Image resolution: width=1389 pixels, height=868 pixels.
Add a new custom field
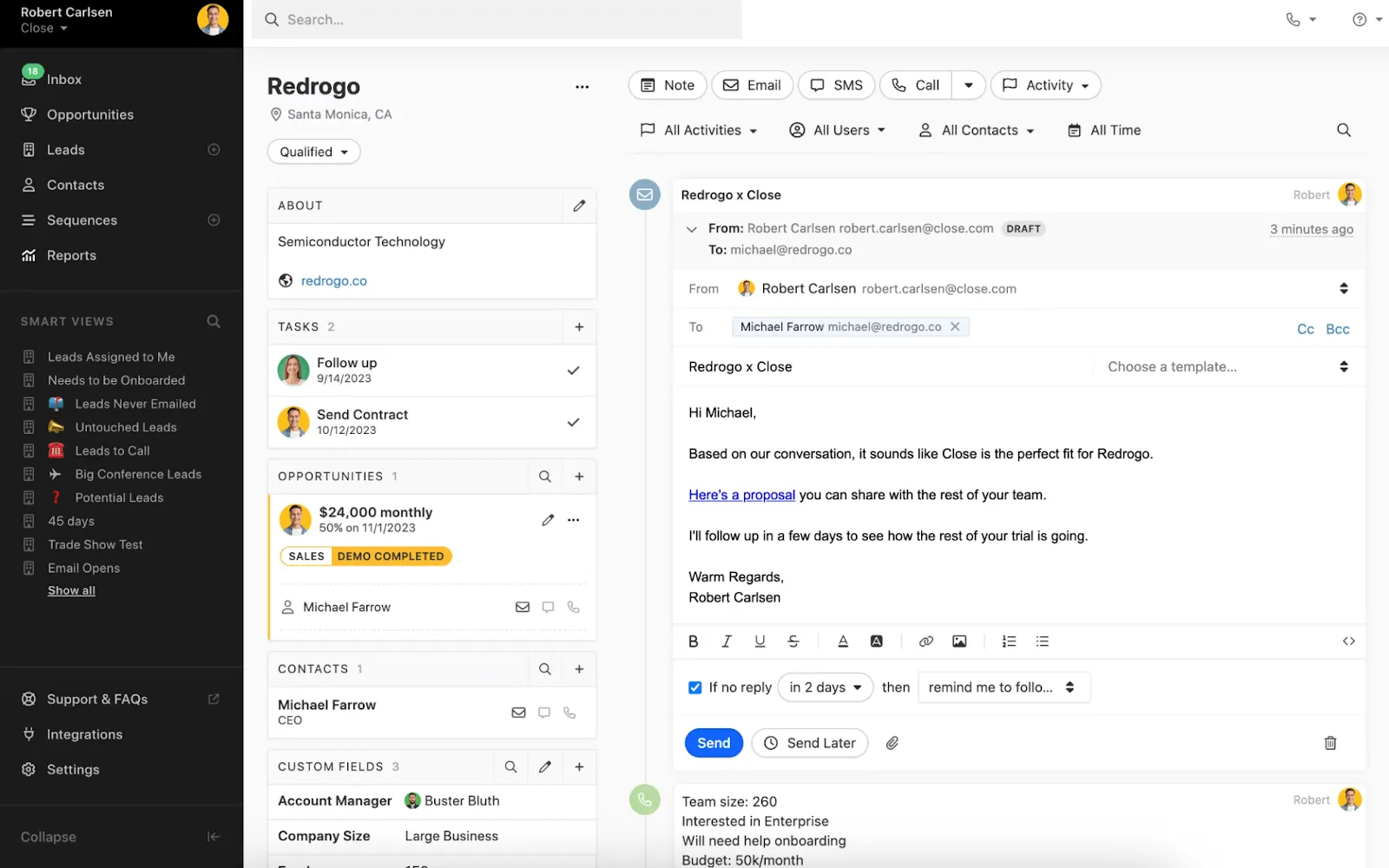[x=579, y=767]
